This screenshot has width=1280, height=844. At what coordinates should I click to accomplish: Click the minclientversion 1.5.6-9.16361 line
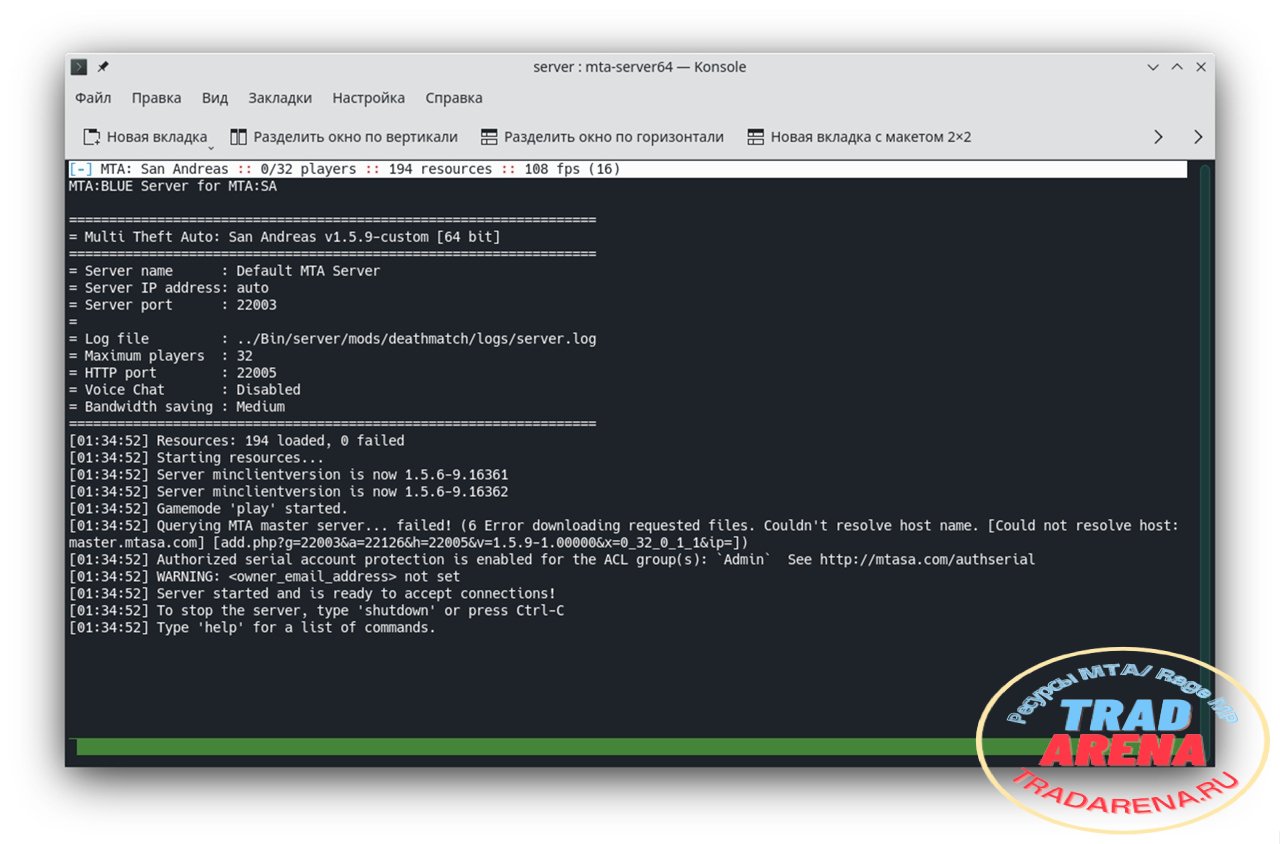288,475
